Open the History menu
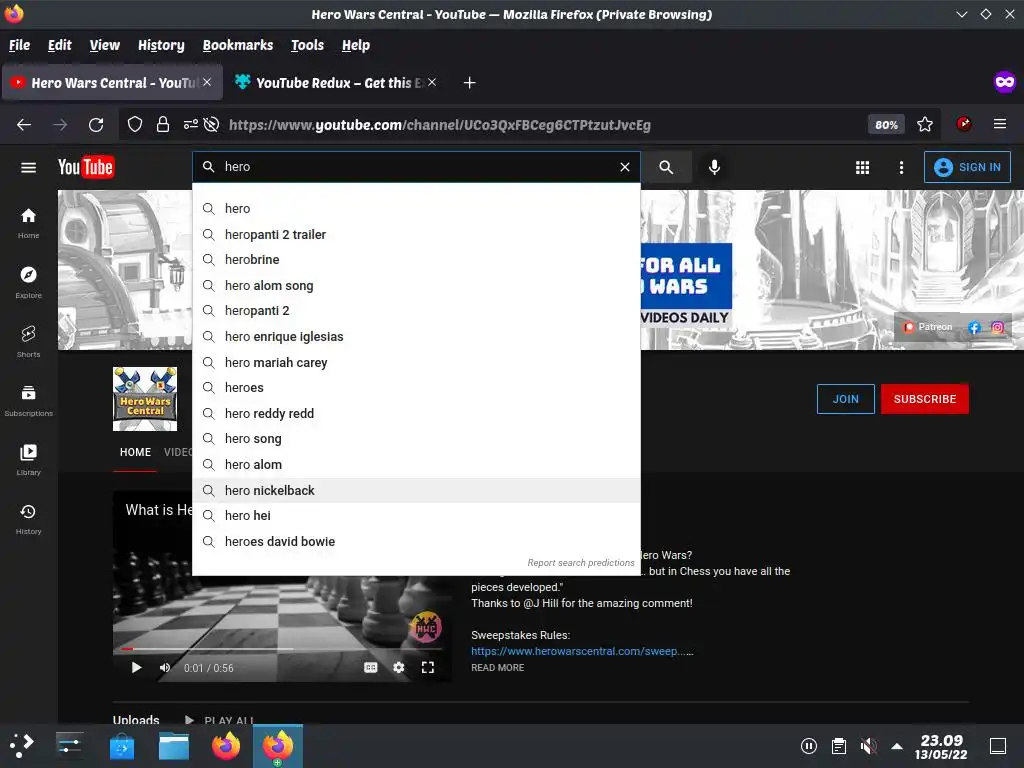 [161, 45]
